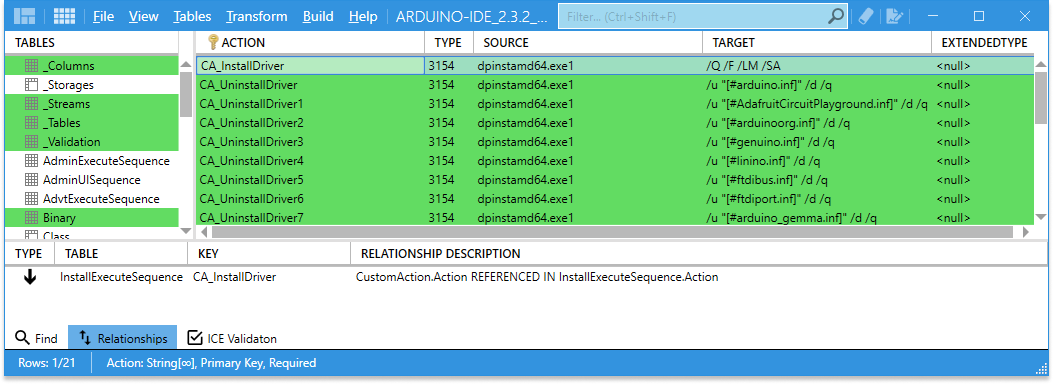The image size is (1053, 384).
Task: Click the target cell with AdafruitCircuitPlayground.inf
Action: (817, 104)
